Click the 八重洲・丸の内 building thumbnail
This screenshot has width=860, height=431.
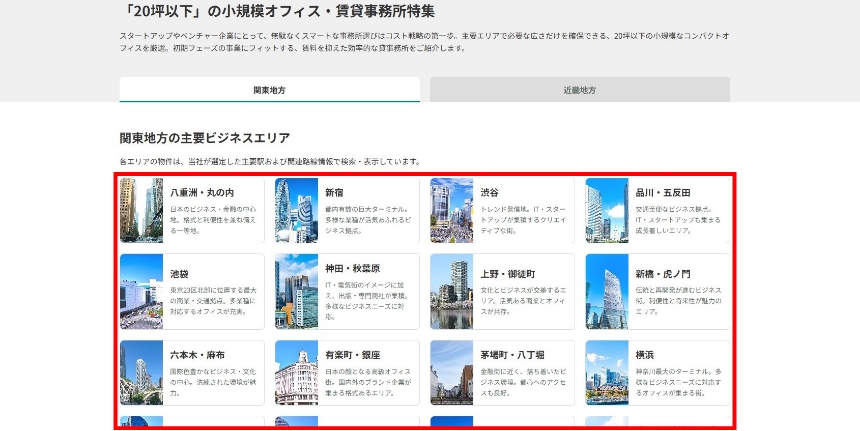click(141, 210)
